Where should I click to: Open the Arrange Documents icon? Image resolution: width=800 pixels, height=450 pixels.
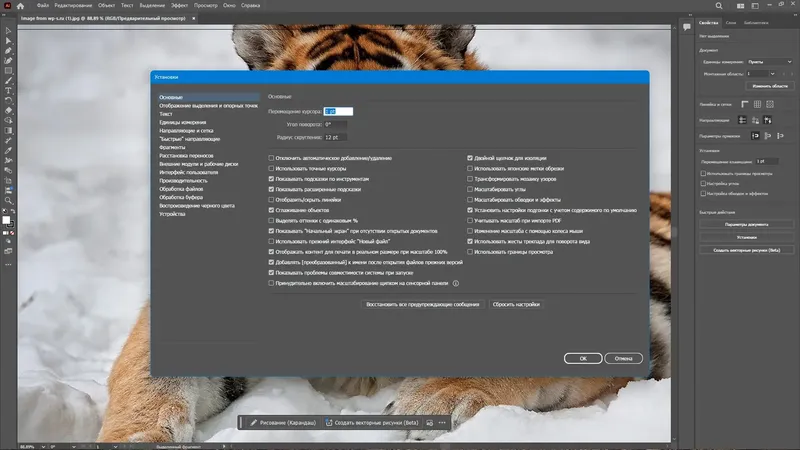(740, 6)
